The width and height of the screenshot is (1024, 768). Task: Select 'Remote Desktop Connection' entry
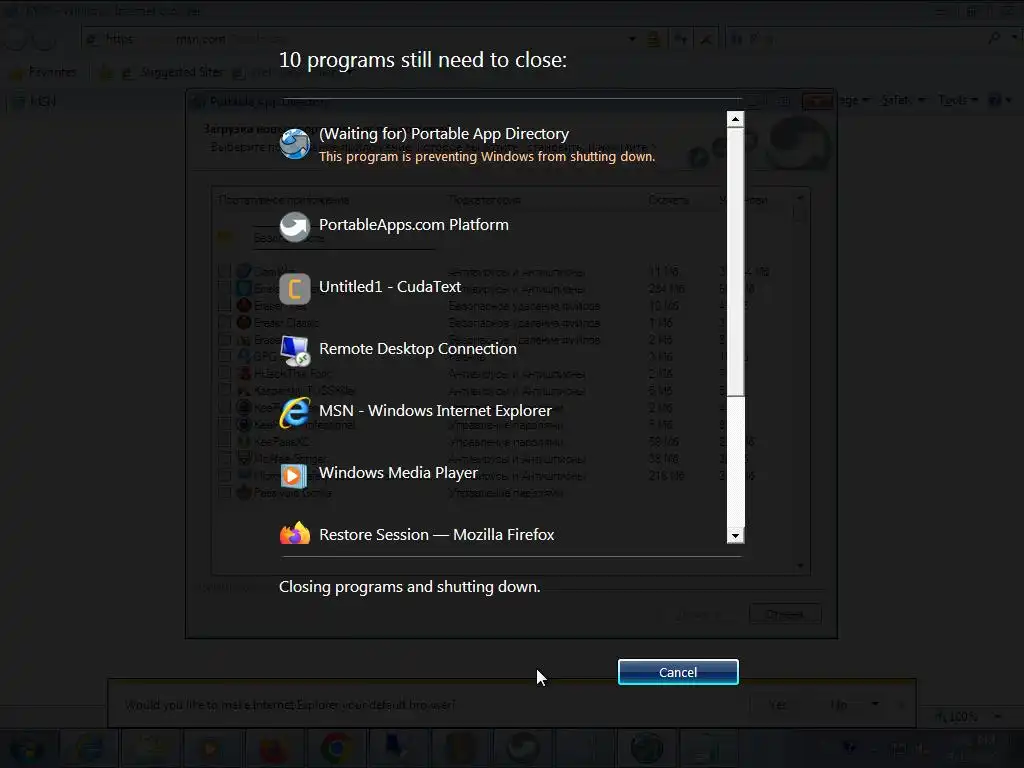point(418,349)
